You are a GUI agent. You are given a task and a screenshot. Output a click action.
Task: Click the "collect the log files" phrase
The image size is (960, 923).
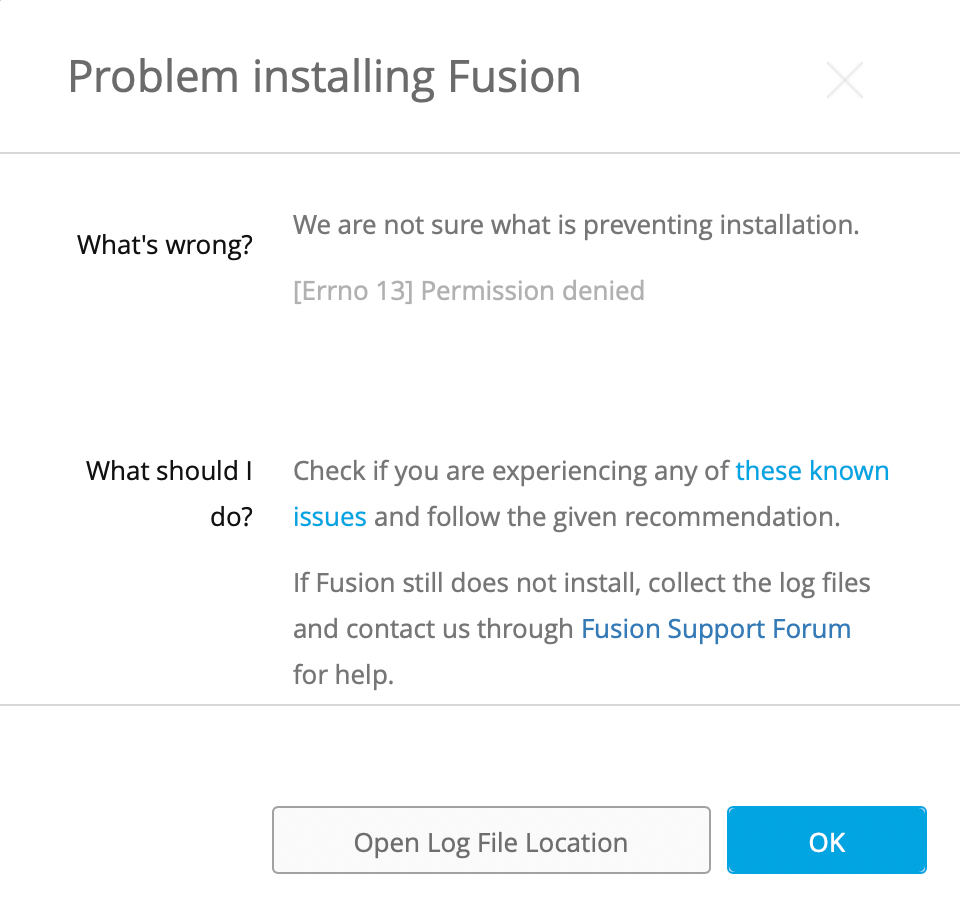click(759, 582)
